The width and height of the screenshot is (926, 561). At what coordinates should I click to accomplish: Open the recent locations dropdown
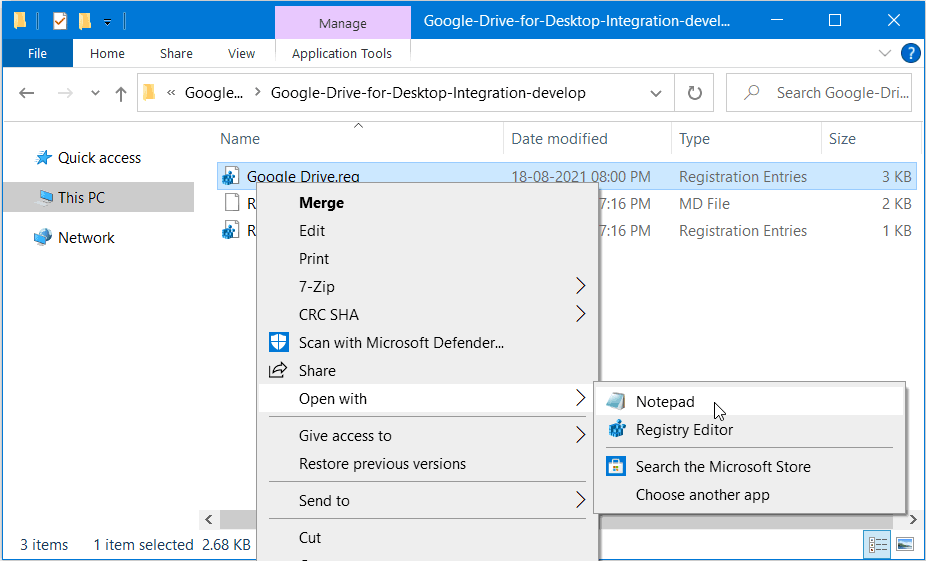pyautogui.click(x=95, y=93)
